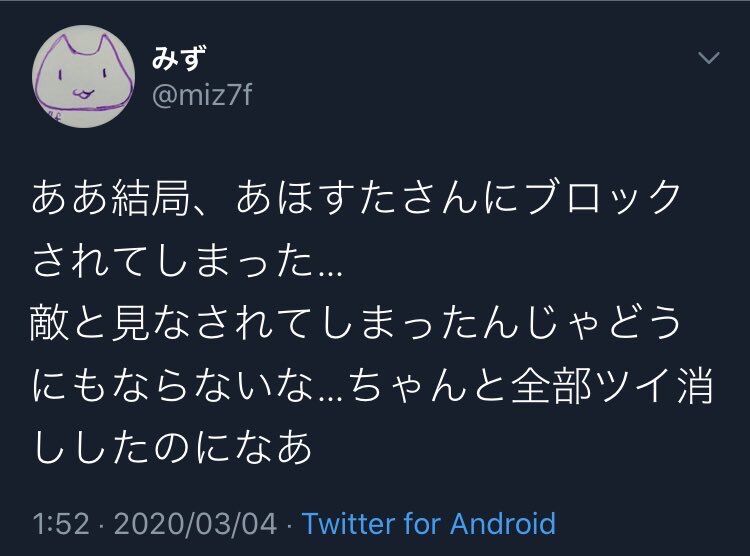The image size is (750, 556).
Task: Click the last line ししたのになあ
Action: pyautogui.click(x=172, y=447)
